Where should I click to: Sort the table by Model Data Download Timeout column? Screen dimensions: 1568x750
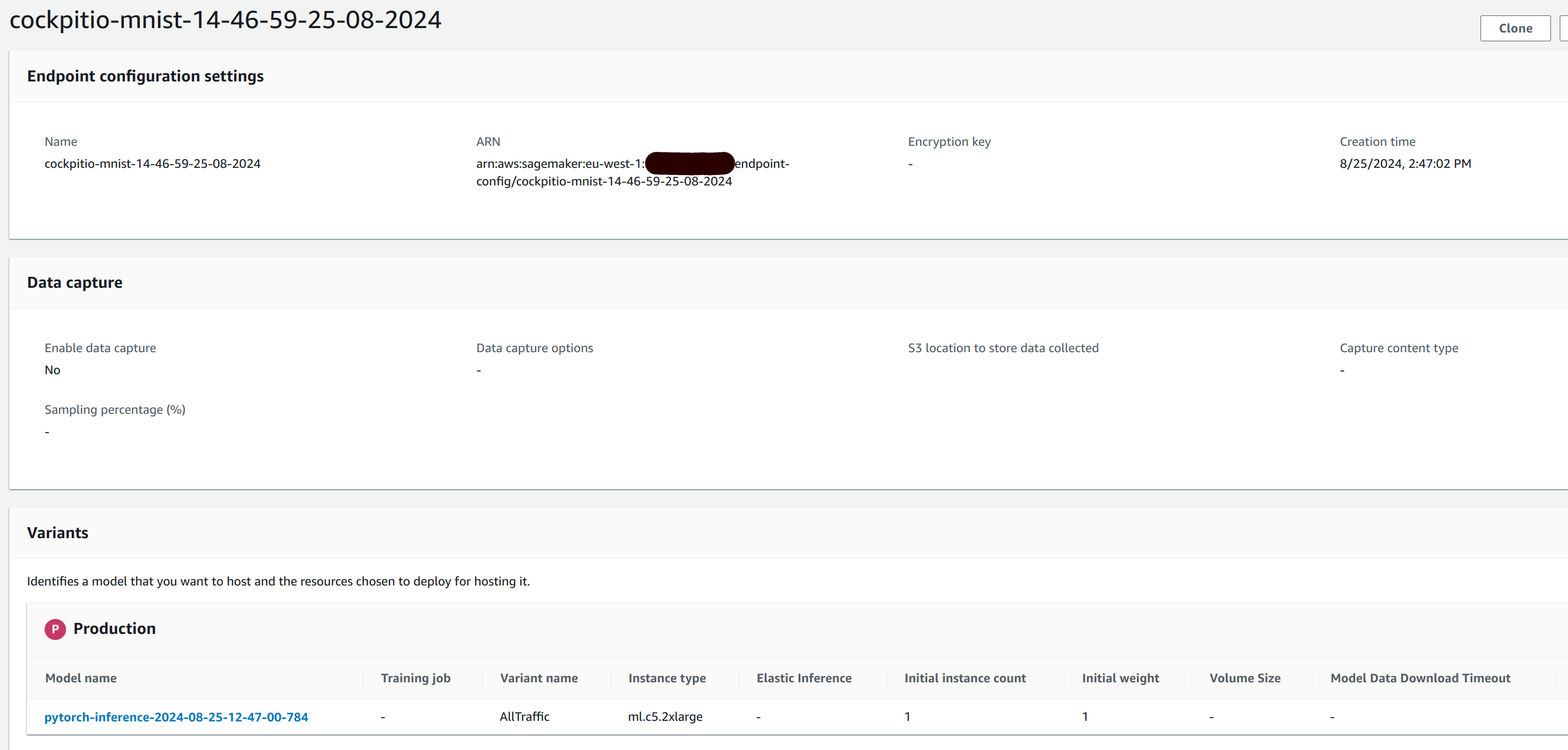coord(1420,677)
